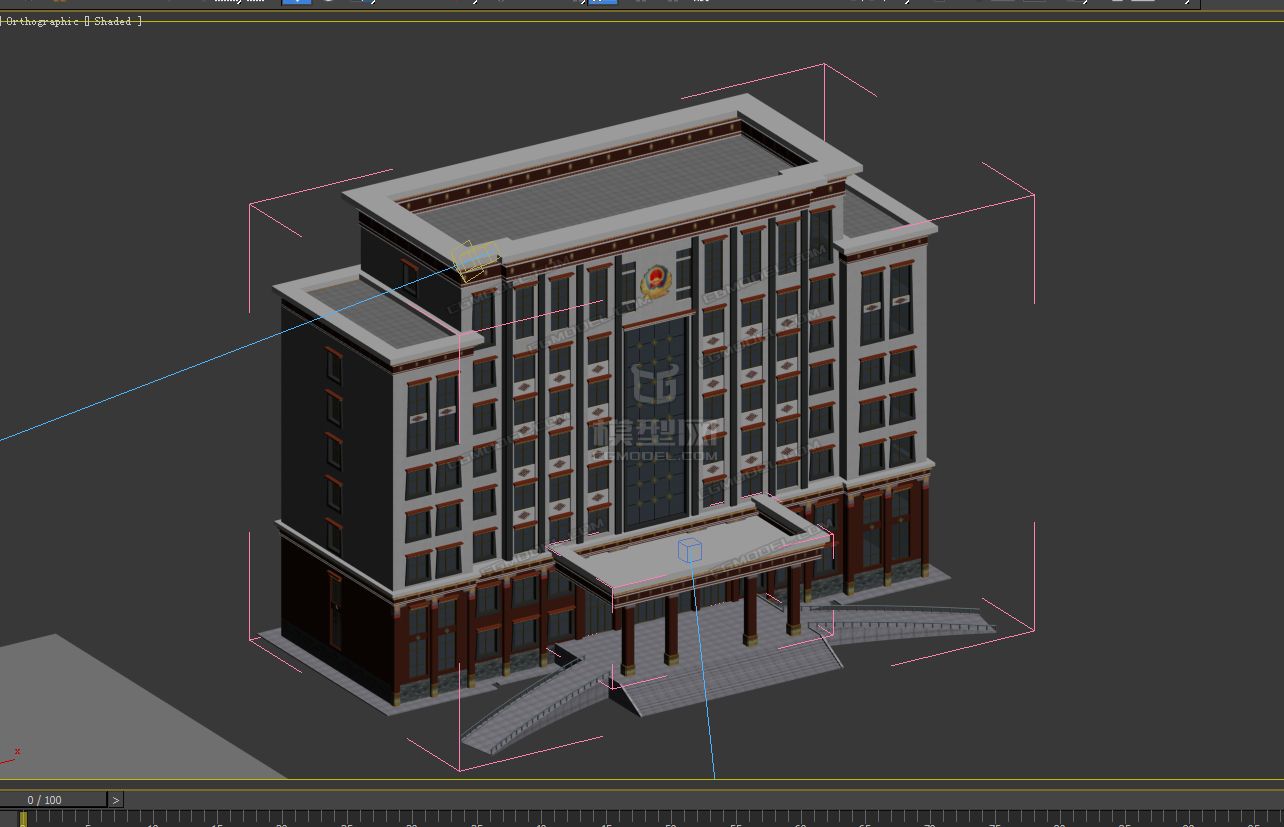Advance one frame with the > arrow
The height and width of the screenshot is (827, 1284).
point(116,800)
